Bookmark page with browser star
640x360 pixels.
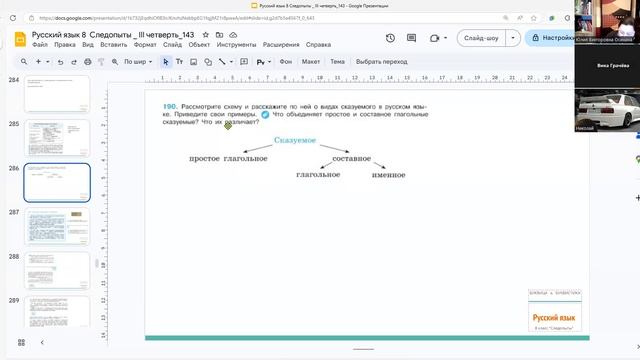[x=533, y=18]
